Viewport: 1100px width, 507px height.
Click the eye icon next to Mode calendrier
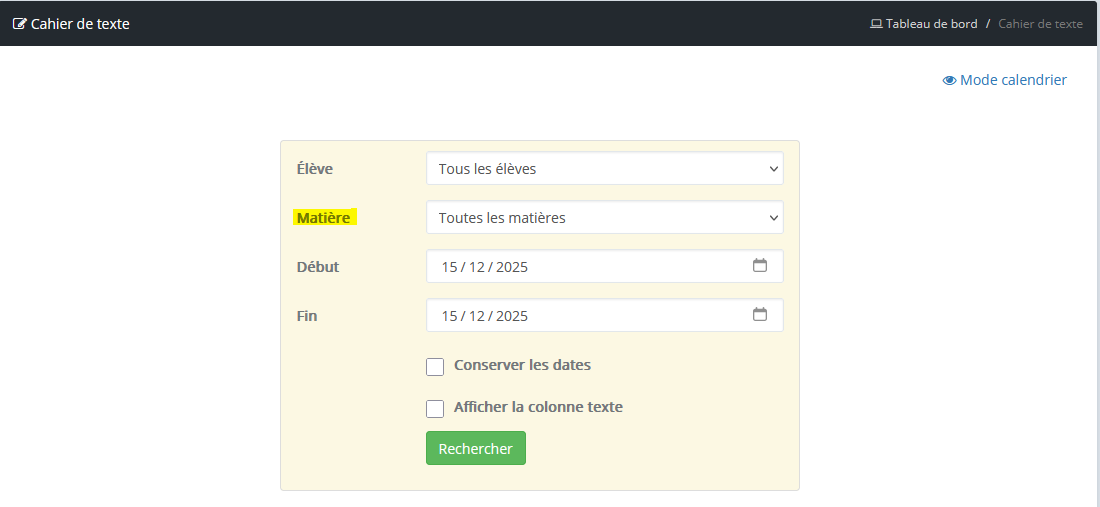[x=949, y=80]
